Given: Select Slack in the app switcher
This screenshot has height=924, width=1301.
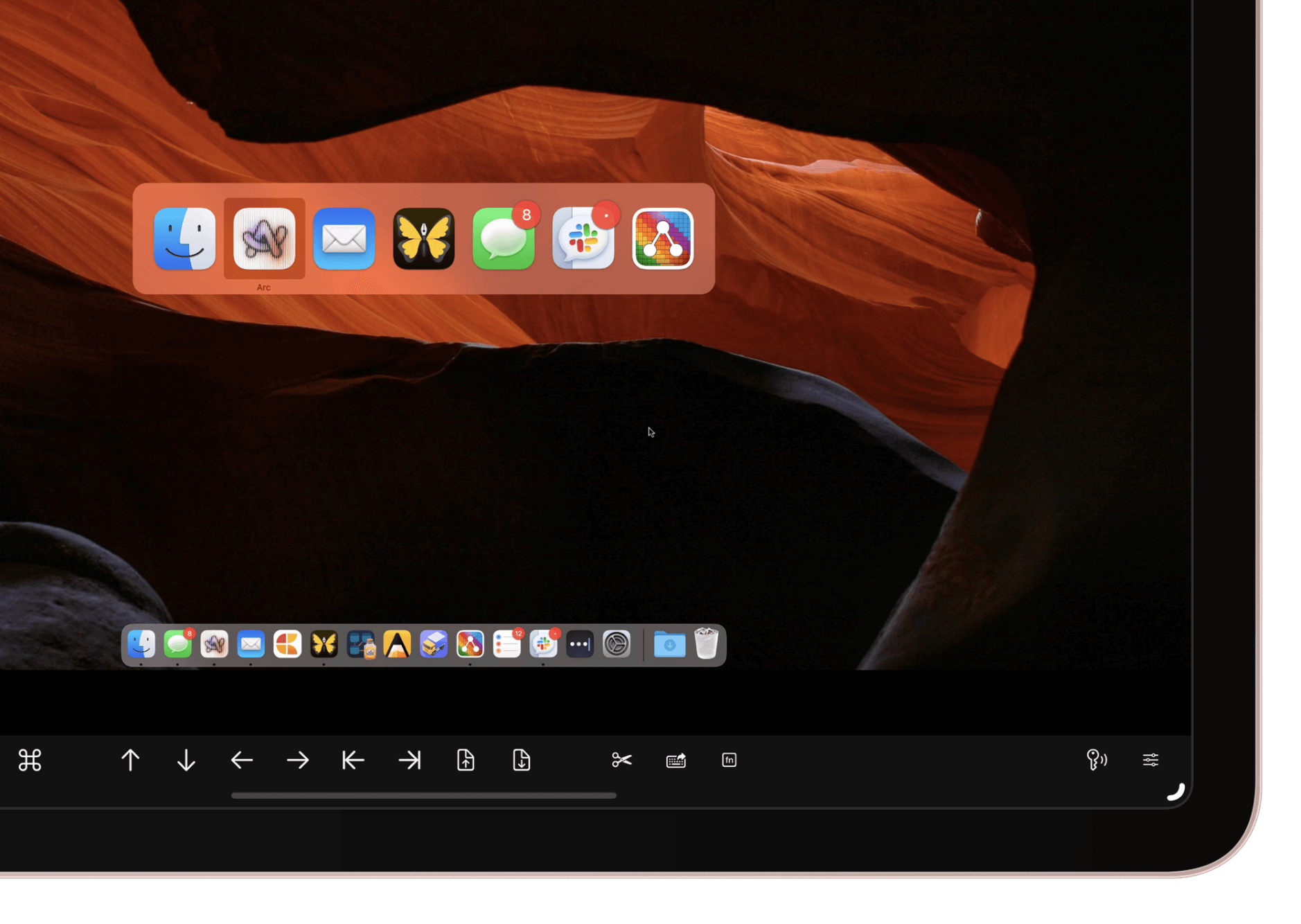Looking at the screenshot, I should 583,239.
